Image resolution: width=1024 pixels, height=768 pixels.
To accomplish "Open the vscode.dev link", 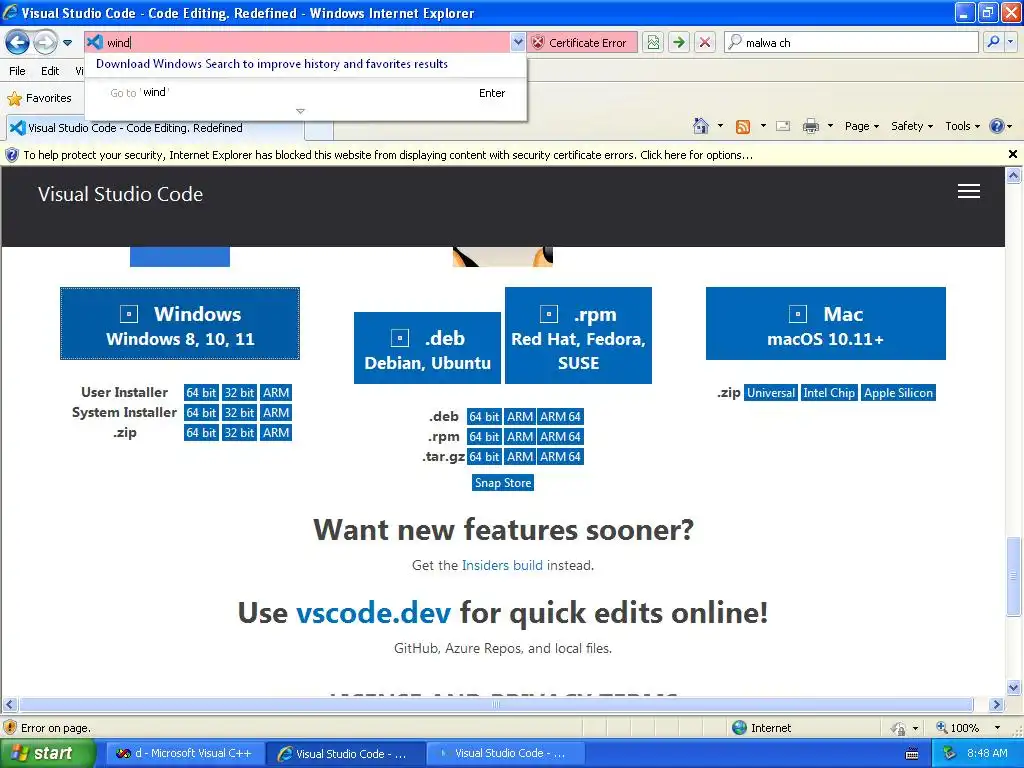I will (374, 613).
